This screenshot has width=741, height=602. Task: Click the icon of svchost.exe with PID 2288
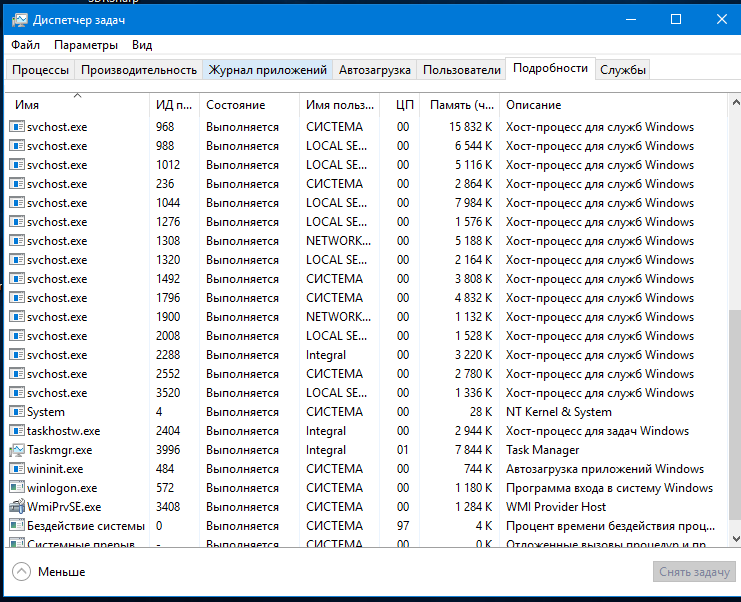[17, 355]
